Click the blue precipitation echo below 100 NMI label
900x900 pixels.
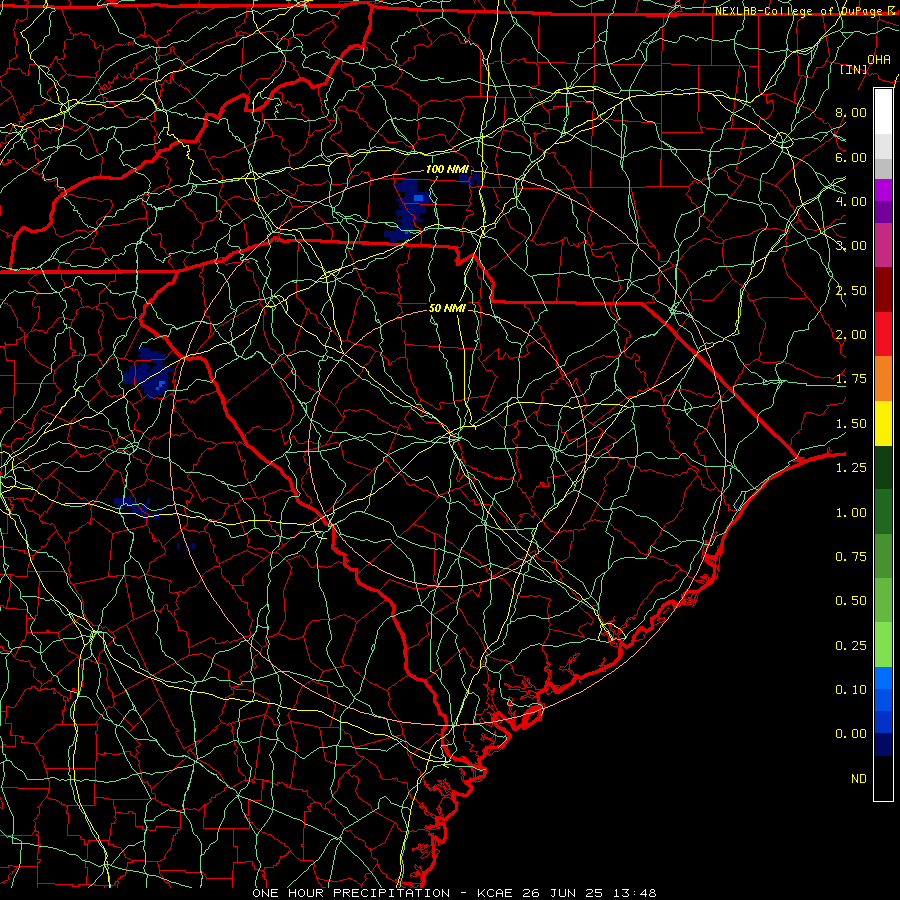tap(410, 209)
